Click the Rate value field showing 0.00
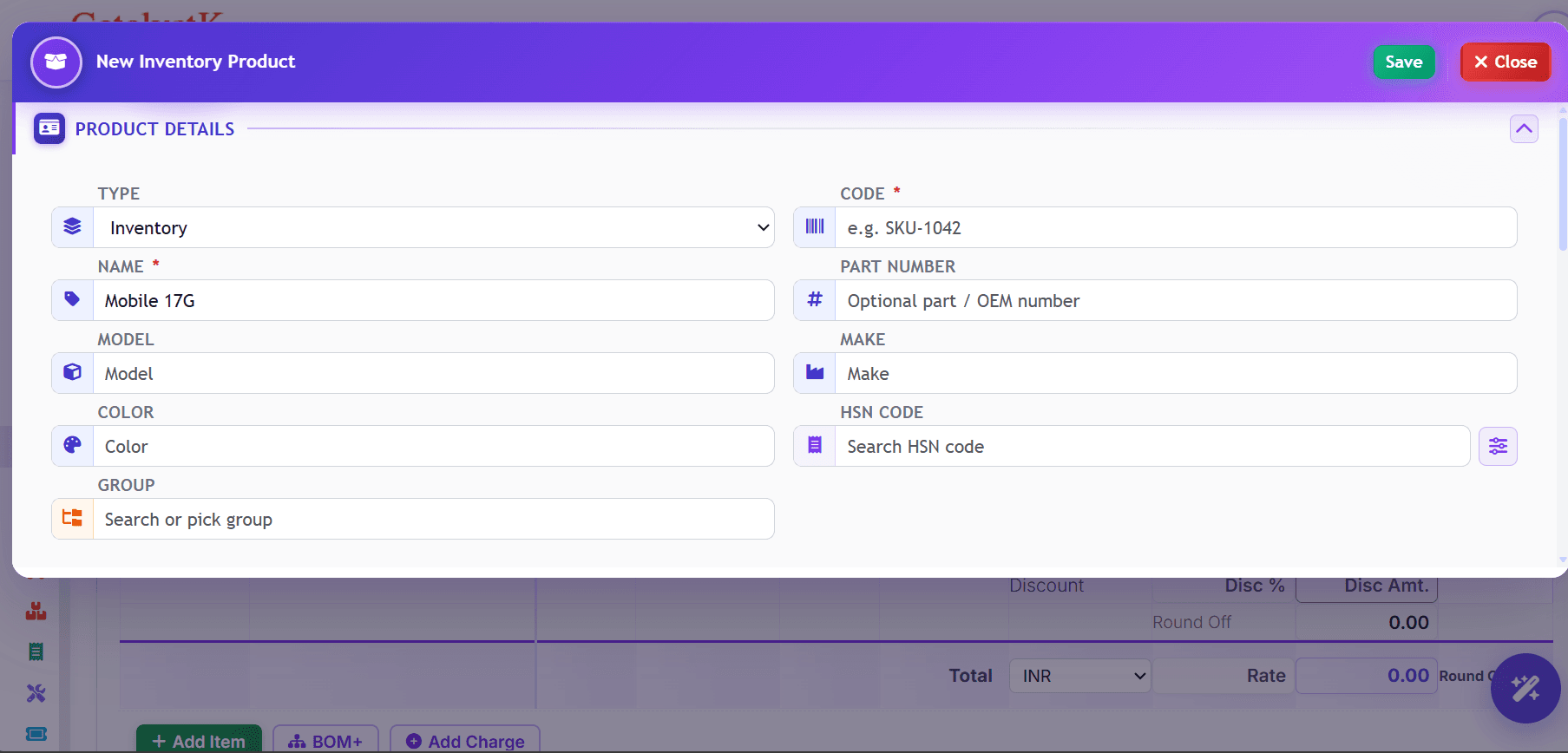The width and height of the screenshot is (1568, 753). click(1367, 676)
